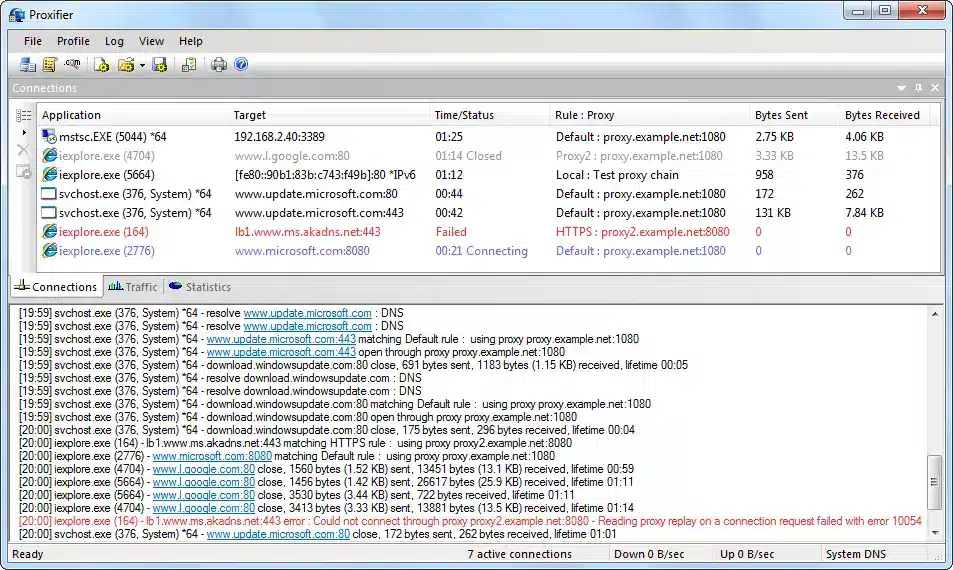Screen dimensions: 953x570
Task: Click www.microsoft.com:8080 link in log
Action: pos(212,456)
